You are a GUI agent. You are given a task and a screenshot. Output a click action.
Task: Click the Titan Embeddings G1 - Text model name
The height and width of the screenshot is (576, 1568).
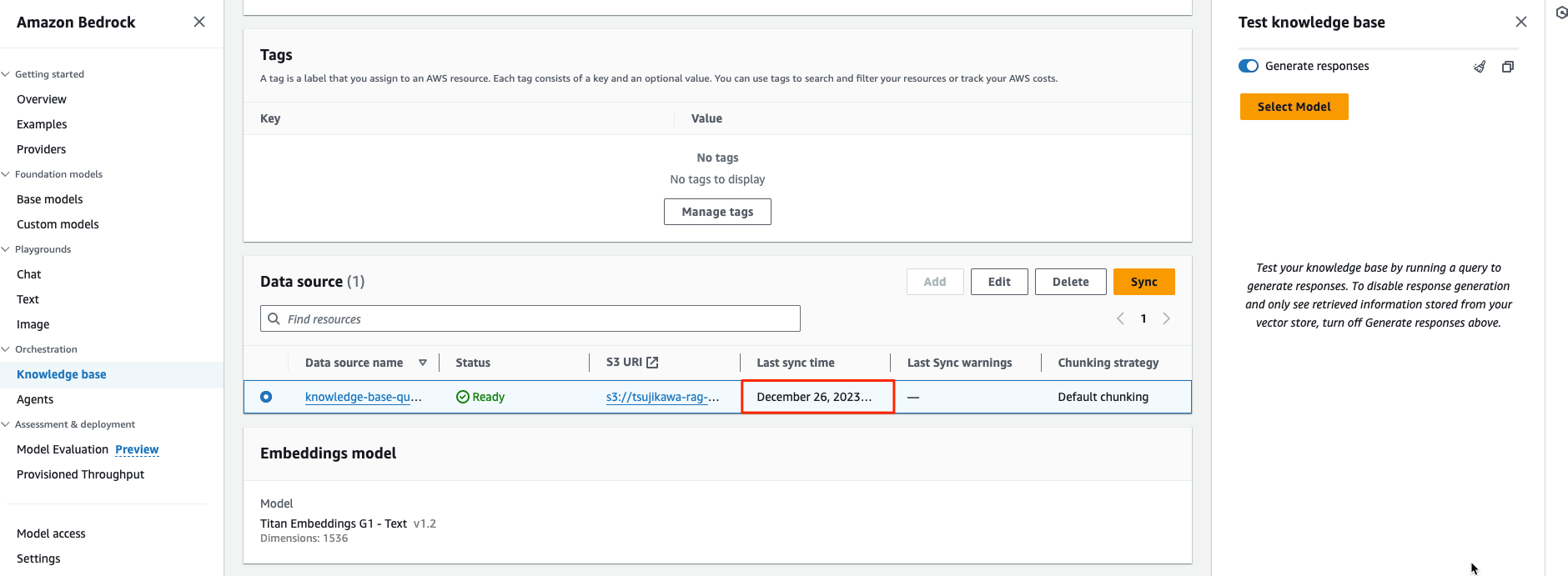(334, 523)
